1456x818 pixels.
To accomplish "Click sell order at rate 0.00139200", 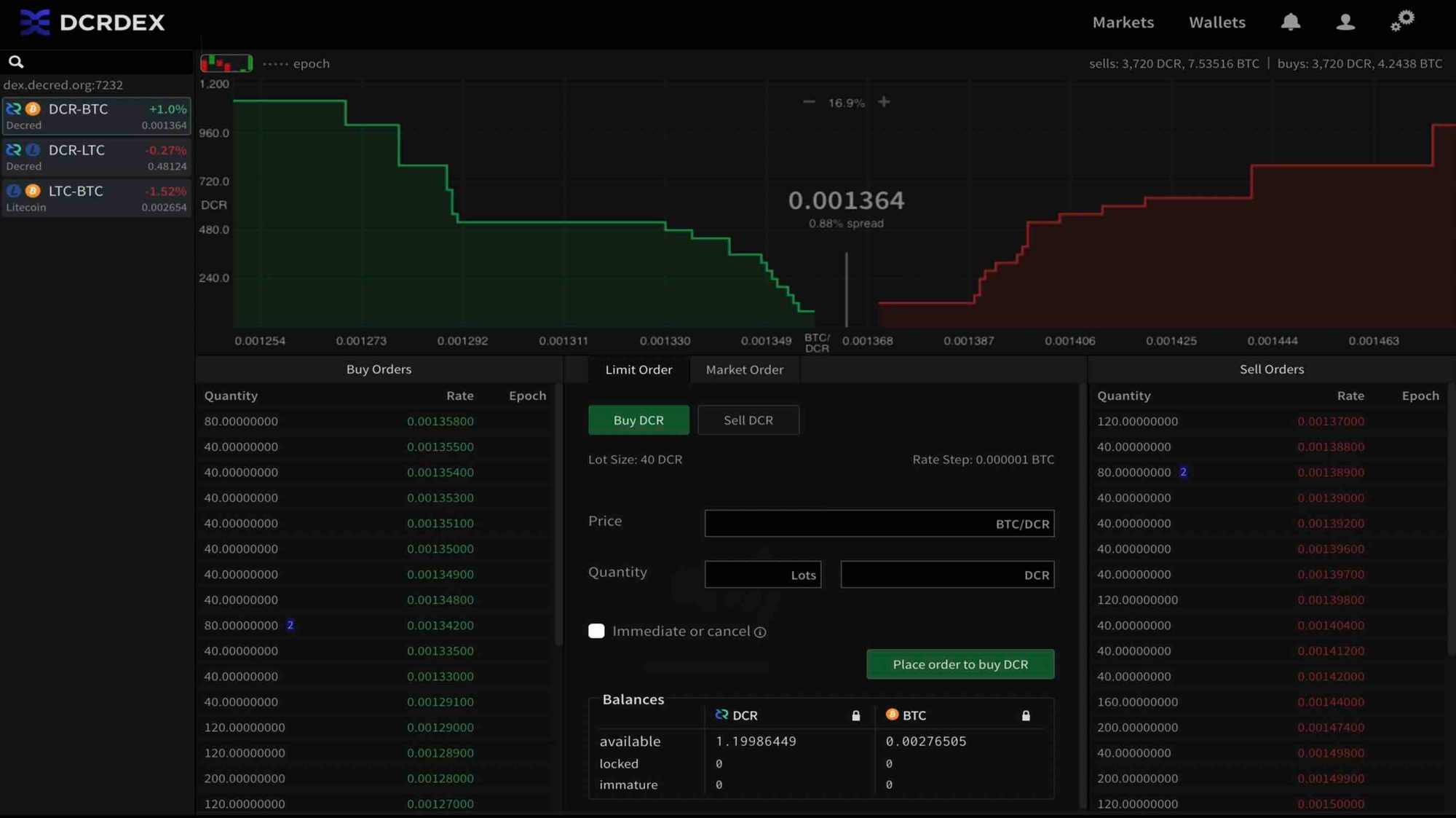I will [x=1268, y=523].
